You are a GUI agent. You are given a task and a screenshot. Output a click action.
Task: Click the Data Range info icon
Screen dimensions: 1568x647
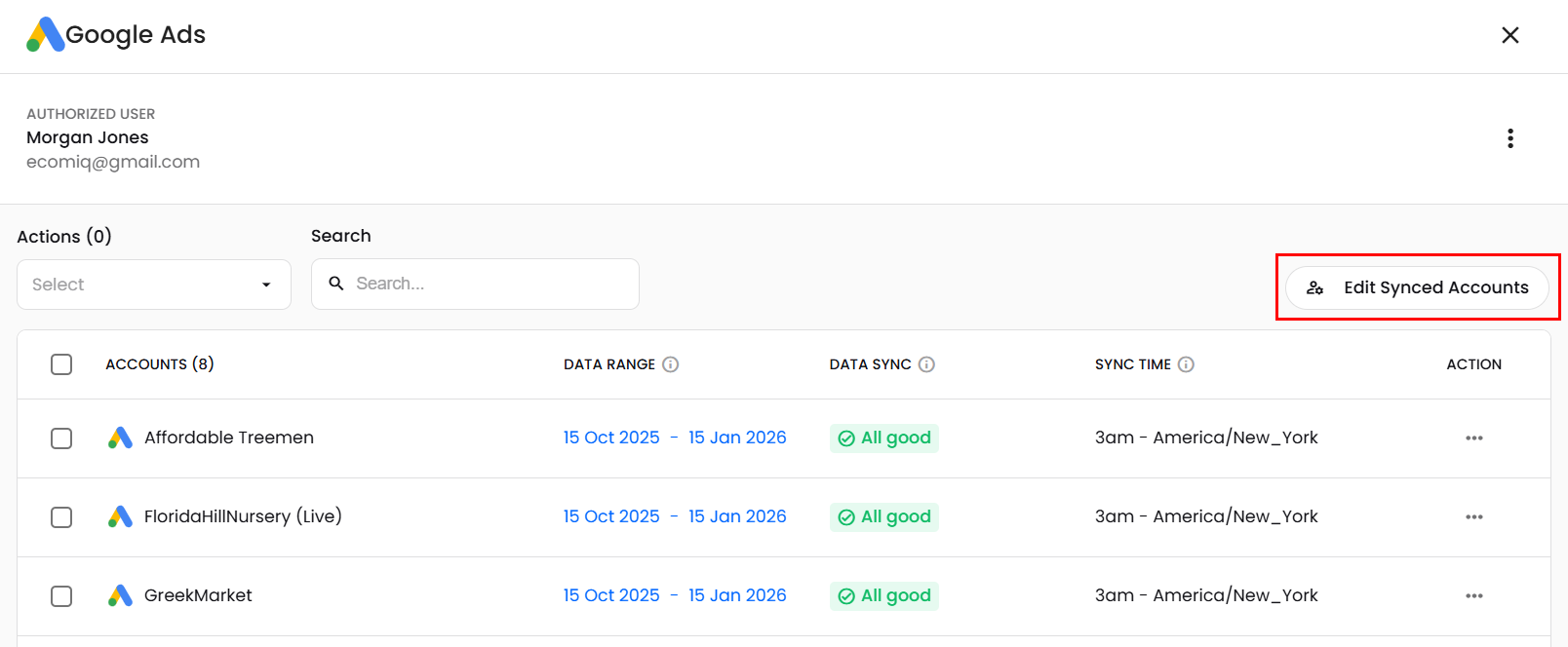click(x=670, y=364)
